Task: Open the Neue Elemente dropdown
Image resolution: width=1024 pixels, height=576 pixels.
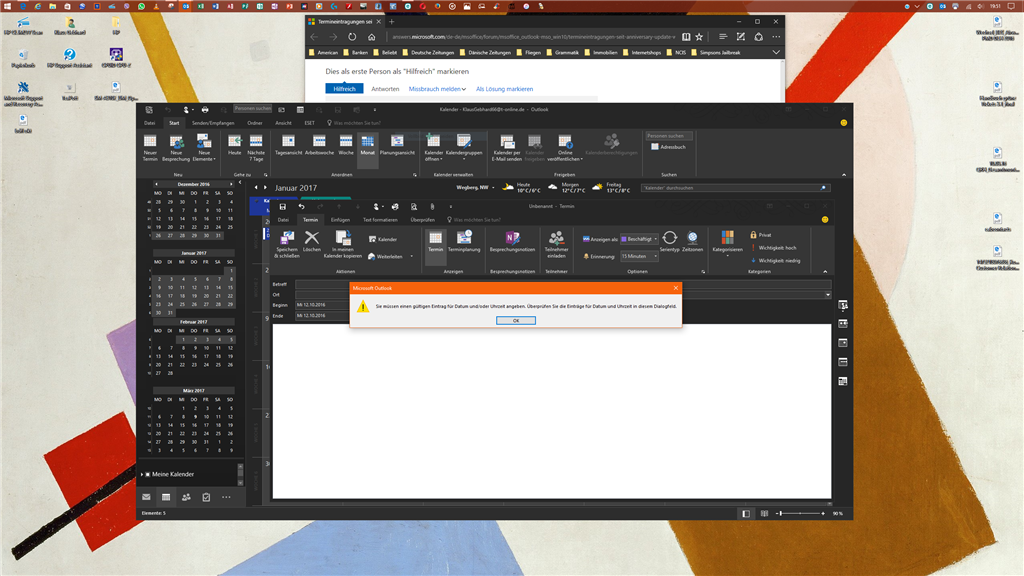Action: pyautogui.click(x=204, y=148)
